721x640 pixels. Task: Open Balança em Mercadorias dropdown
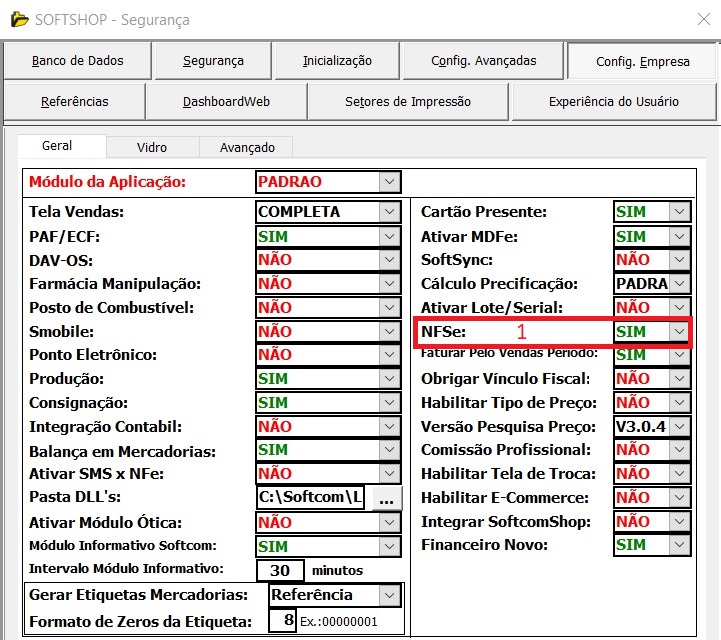click(389, 450)
